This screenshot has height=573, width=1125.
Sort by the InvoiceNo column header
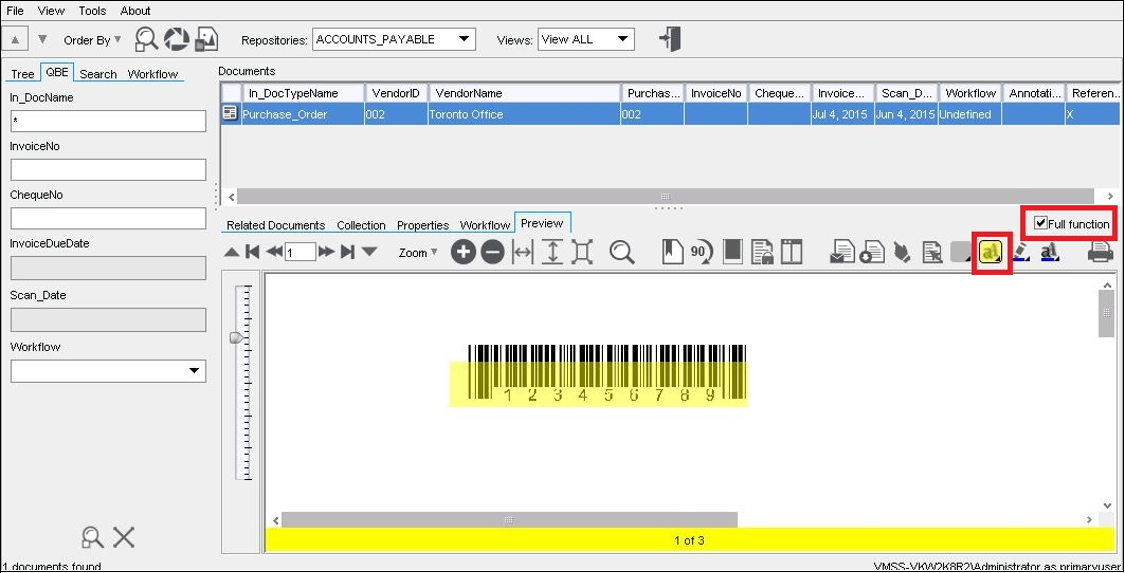(715, 93)
